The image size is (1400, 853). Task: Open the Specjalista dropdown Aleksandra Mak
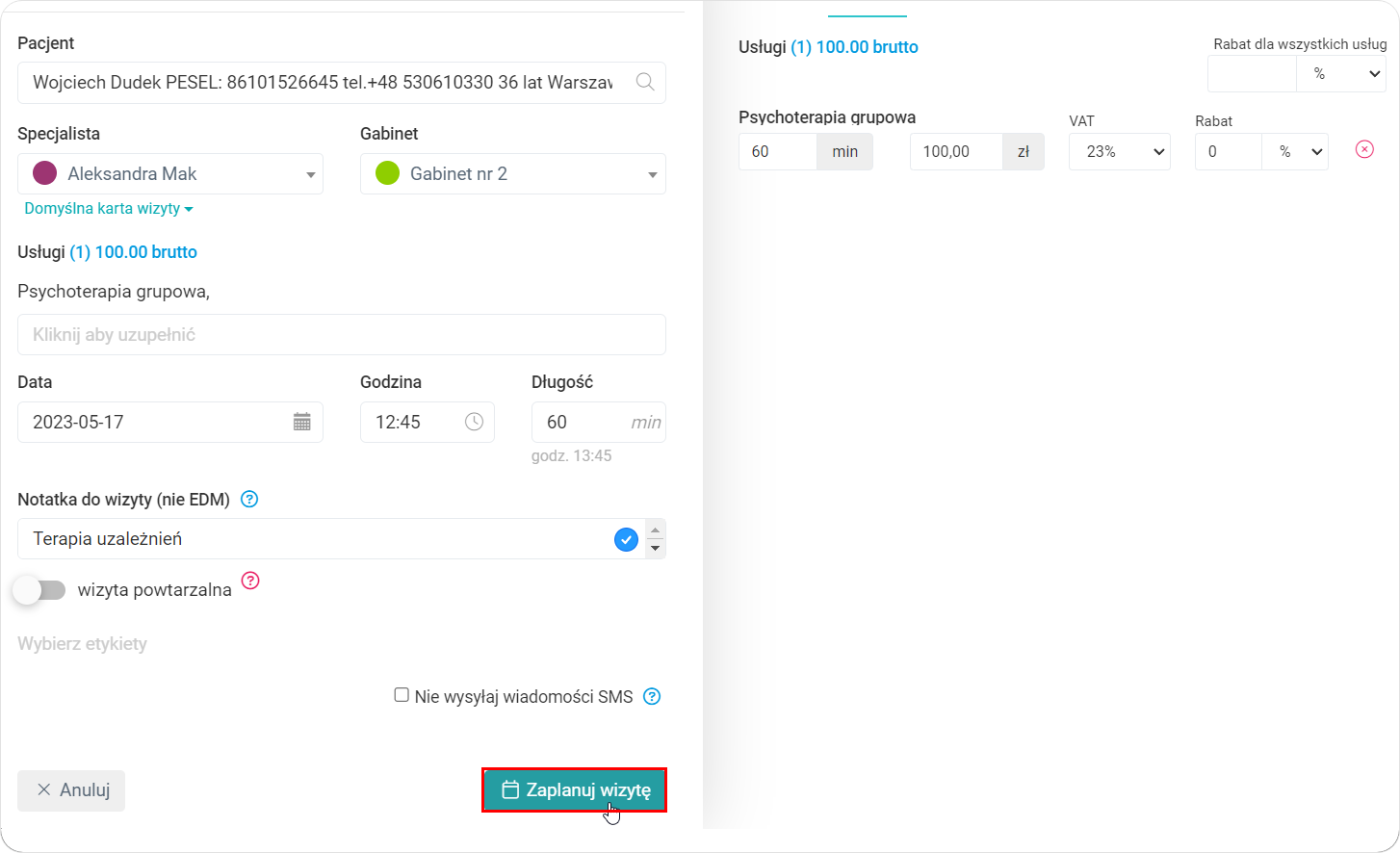coord(170,174)
